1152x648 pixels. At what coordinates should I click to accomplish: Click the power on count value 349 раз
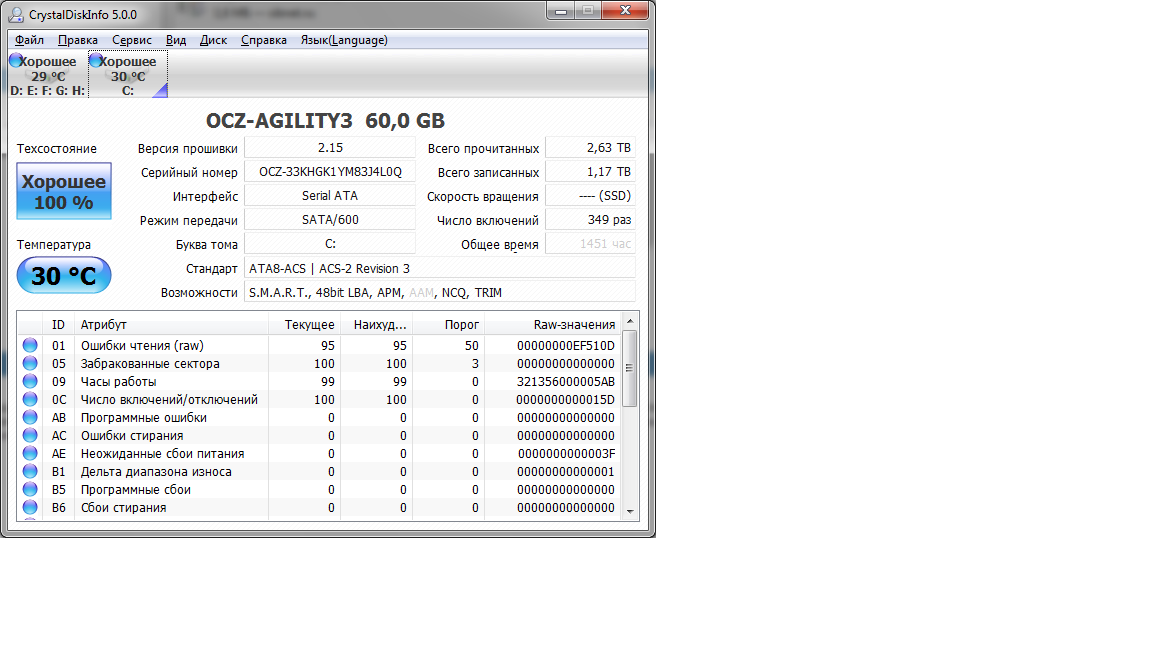pyautogui.click(x=591, y=220)
